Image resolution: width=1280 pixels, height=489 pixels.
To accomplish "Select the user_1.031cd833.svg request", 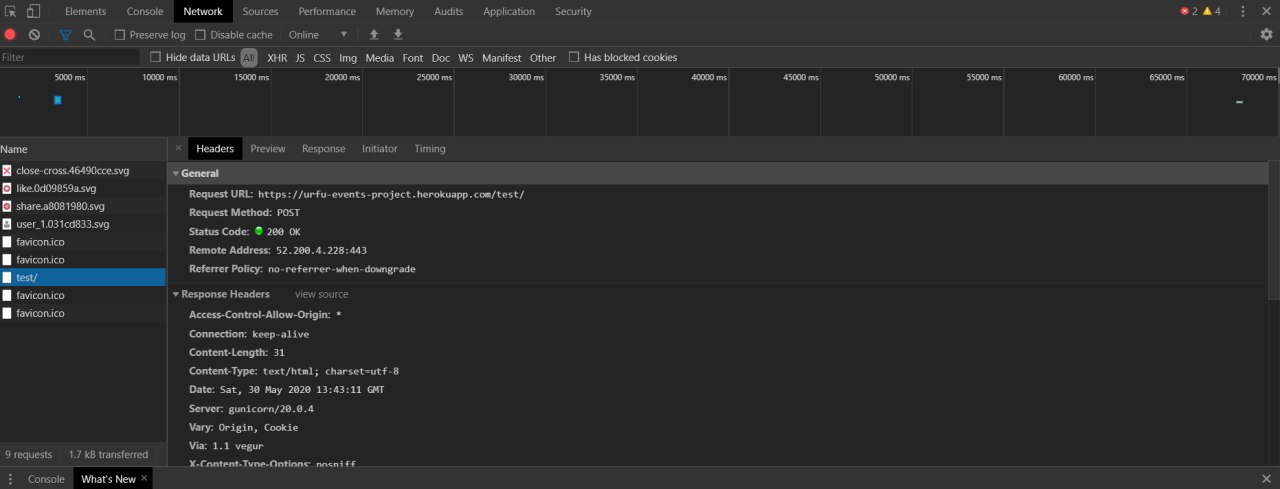I will tap(83, 224).
